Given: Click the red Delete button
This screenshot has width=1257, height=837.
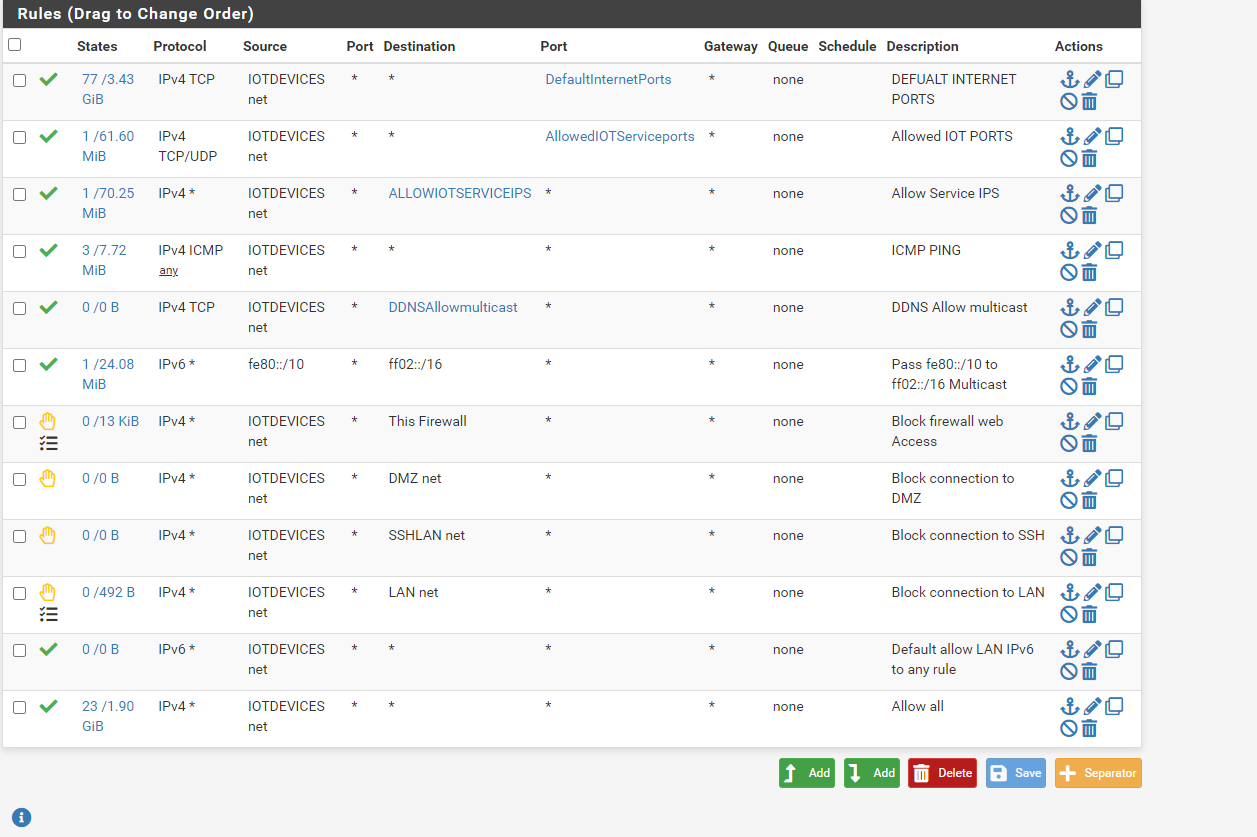Looking at the screenshot, I should [942, 773].
